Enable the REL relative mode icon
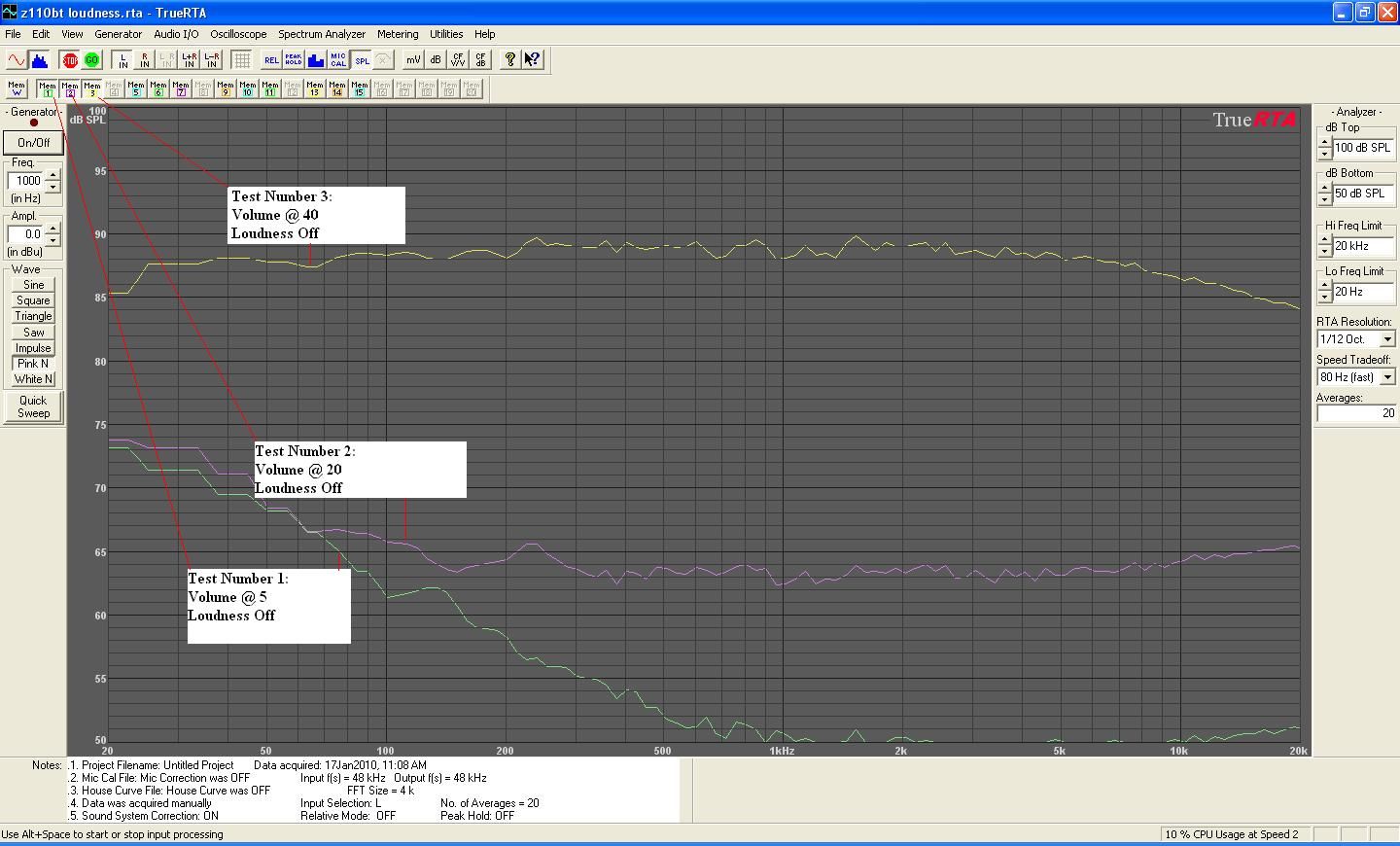This screenshot has height=846, width=1400. click(x=271, y=60)
